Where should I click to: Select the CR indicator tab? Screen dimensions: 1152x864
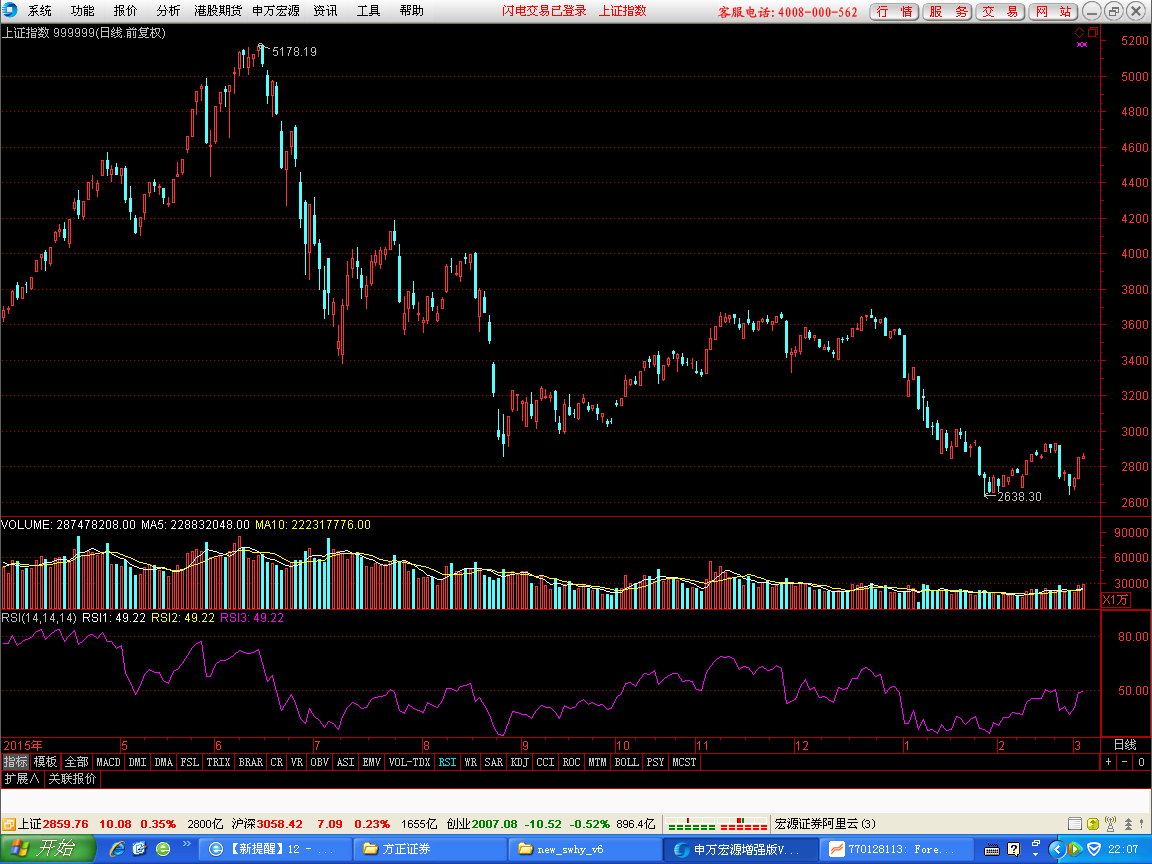pyautogui.click(x=276, y=763)
